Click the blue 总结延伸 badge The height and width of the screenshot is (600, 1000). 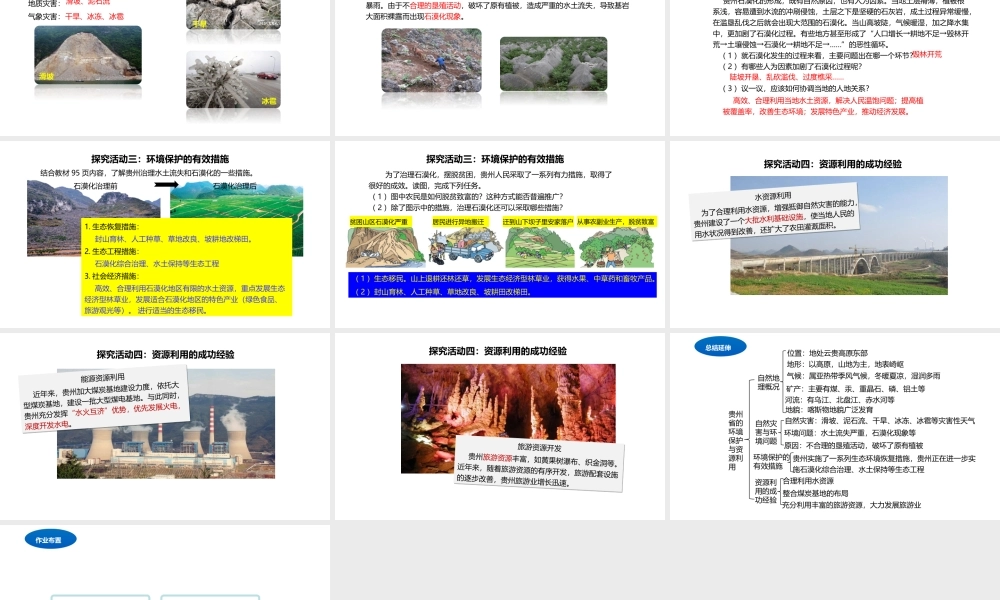pyautogui.click(x=720, y=348)
